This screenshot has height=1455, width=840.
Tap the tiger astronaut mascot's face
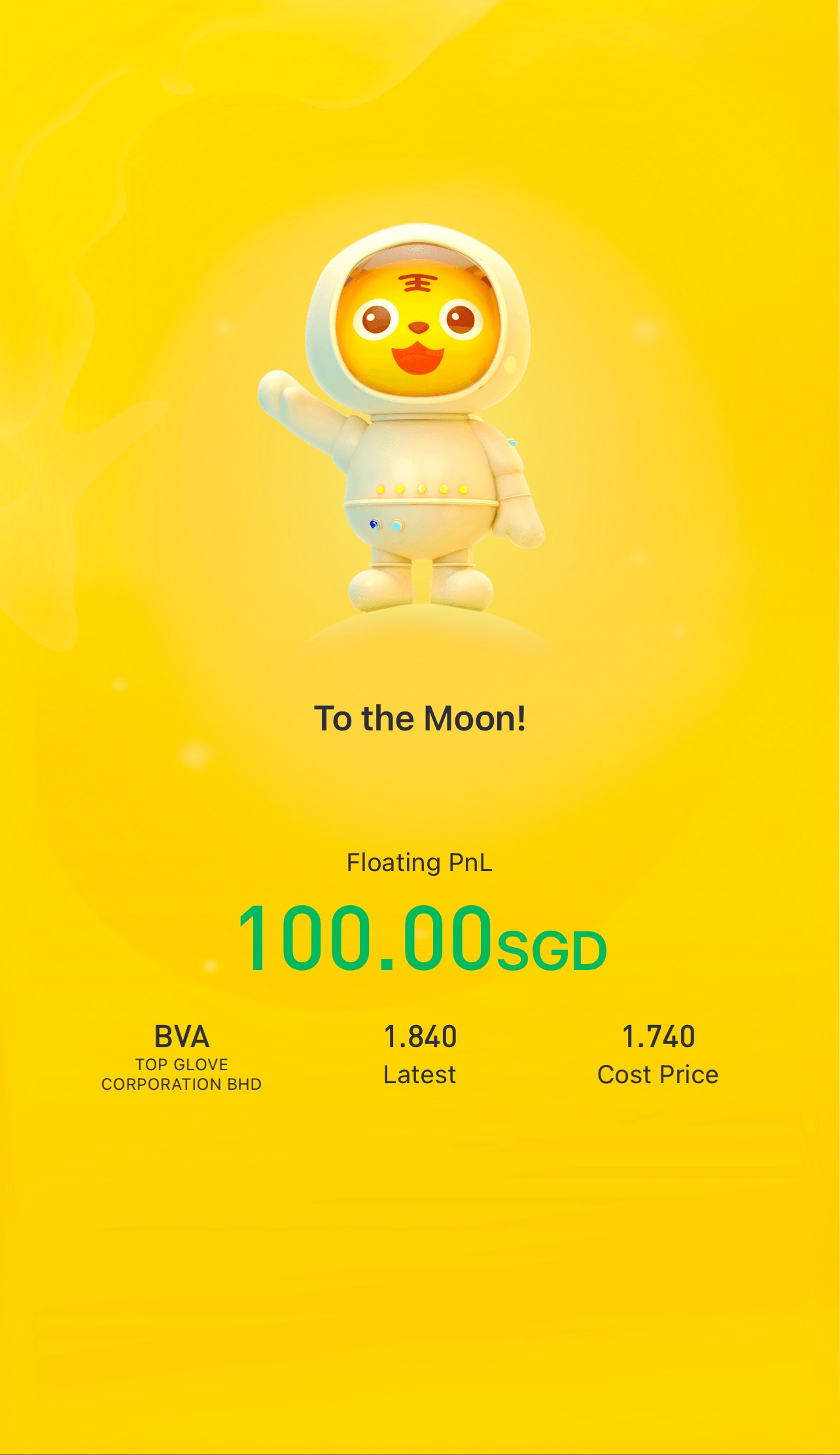click(419, 327)
